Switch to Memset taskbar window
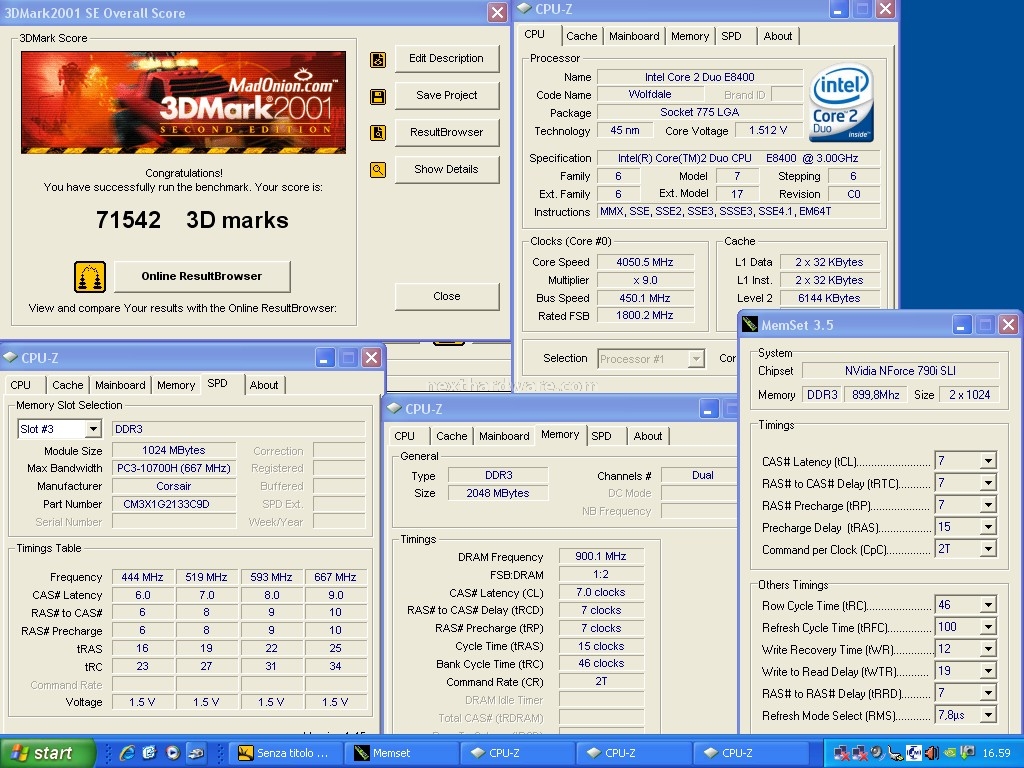This screenshot has width=1024, height=768. 401,753
